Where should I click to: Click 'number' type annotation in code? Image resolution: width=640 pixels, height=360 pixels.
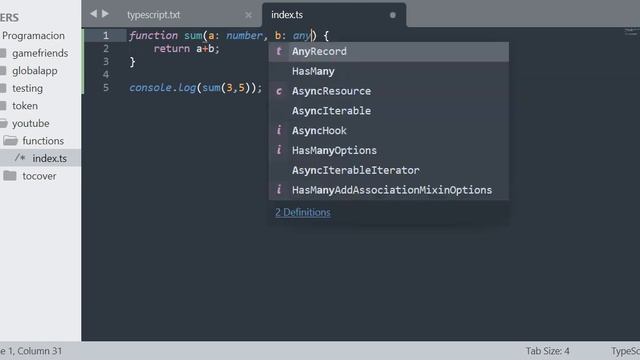244,36
